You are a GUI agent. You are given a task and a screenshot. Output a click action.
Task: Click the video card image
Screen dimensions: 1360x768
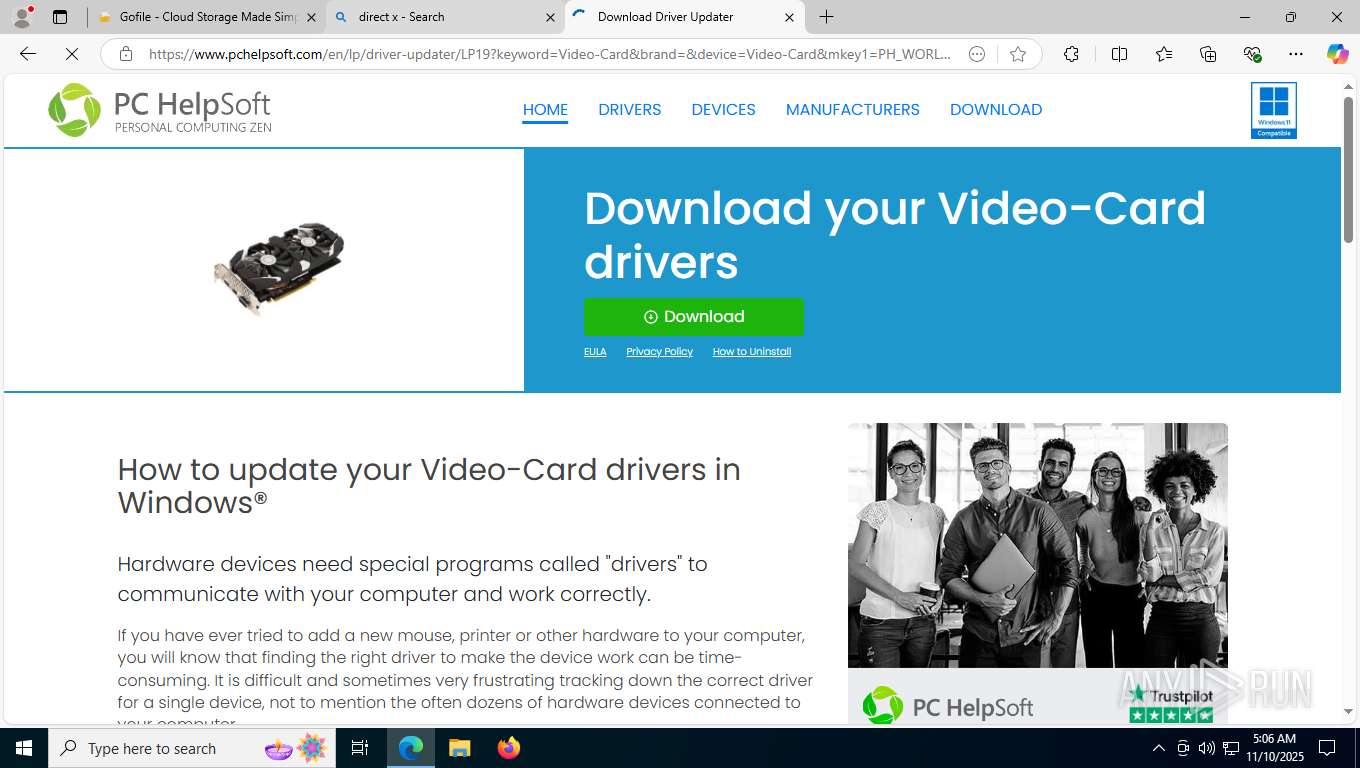(279, 268)
